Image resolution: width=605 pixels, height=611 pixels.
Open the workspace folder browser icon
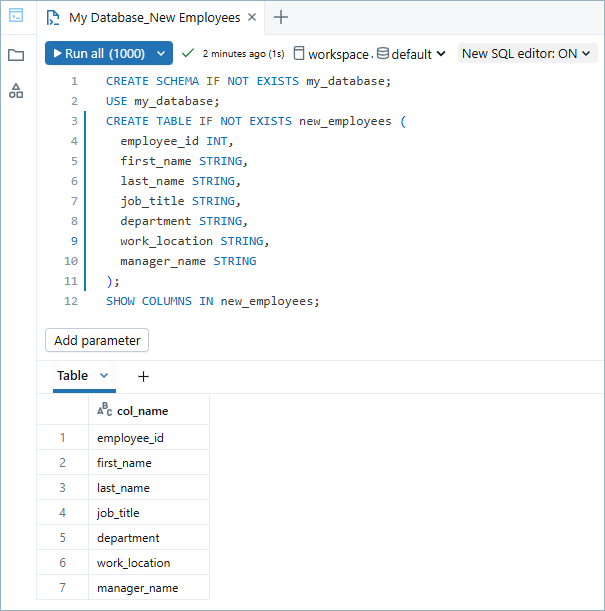point(16,55)
